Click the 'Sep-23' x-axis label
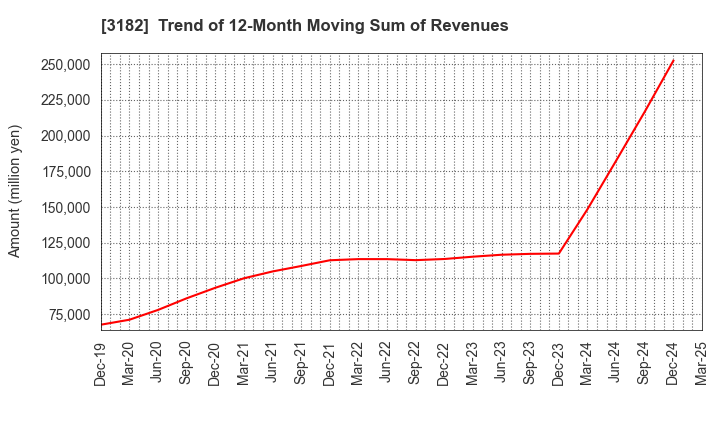Screen dimensions: 720x440 (529, 363)
